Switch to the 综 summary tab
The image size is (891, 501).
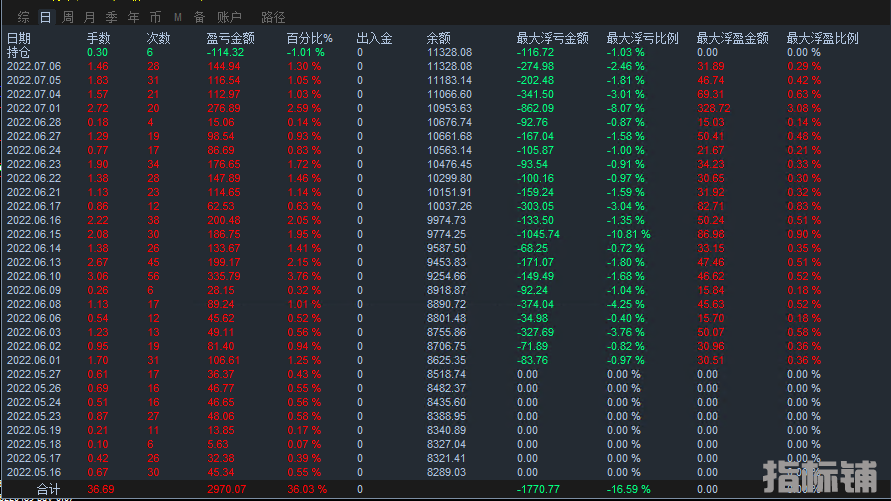(x=23, y=17)
